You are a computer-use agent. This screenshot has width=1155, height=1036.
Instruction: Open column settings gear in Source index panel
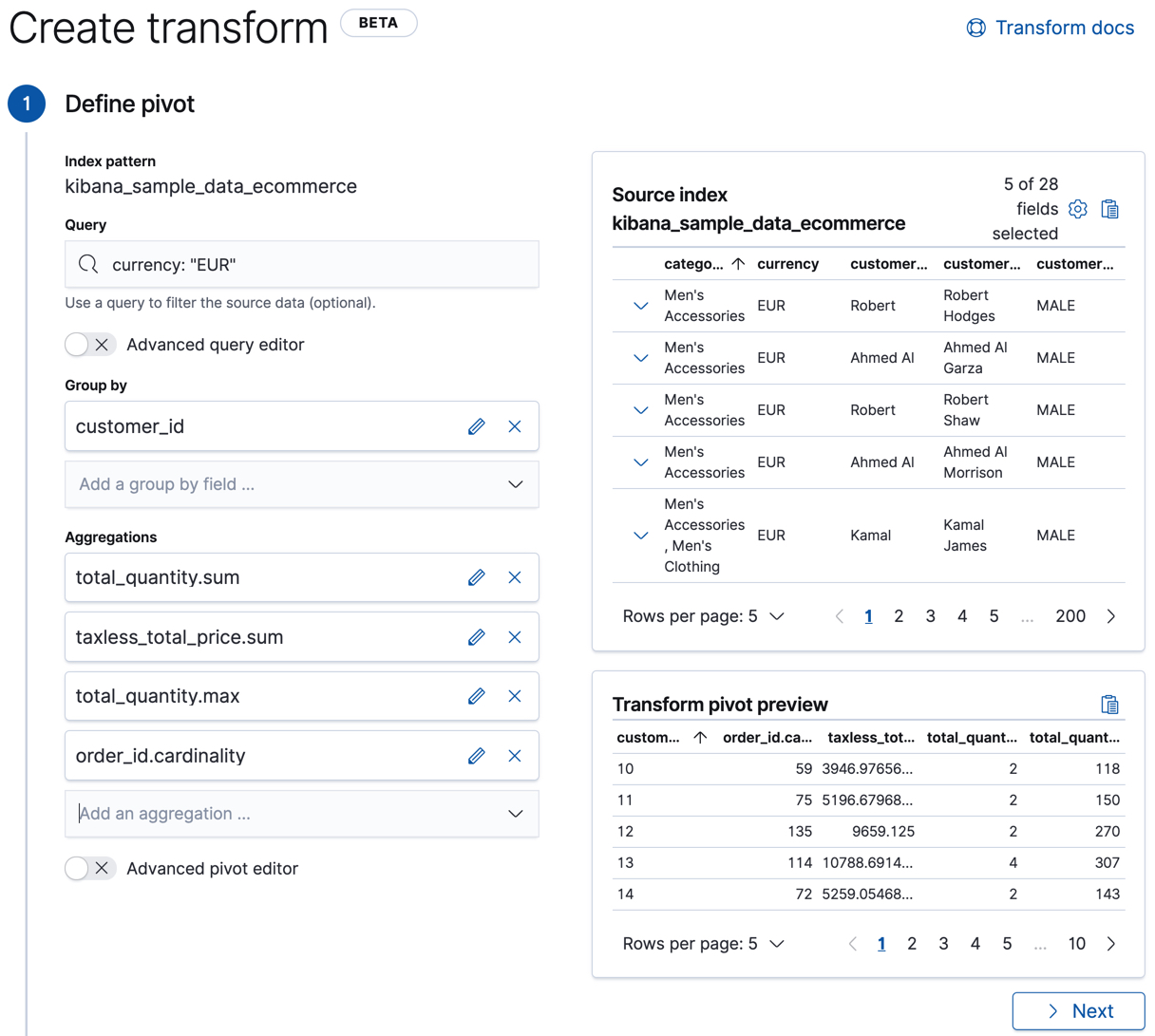click(x=1077, y=209)
